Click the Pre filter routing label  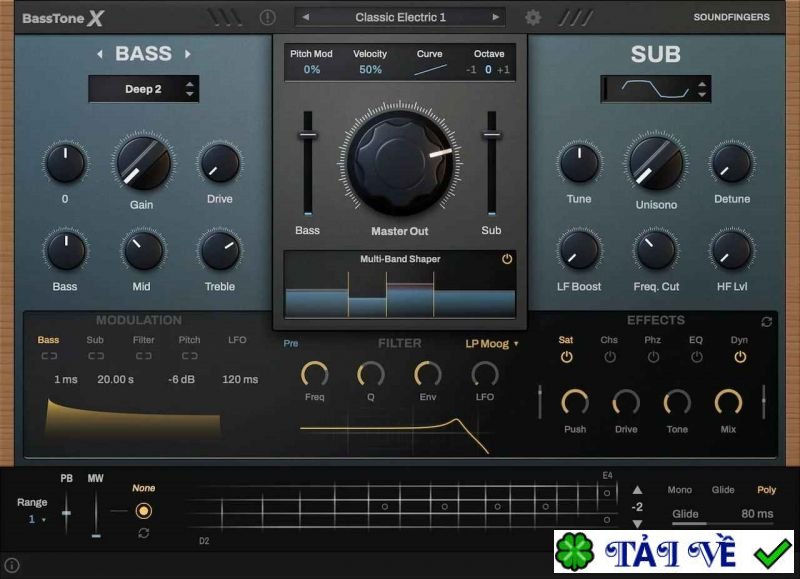(290, 344)
